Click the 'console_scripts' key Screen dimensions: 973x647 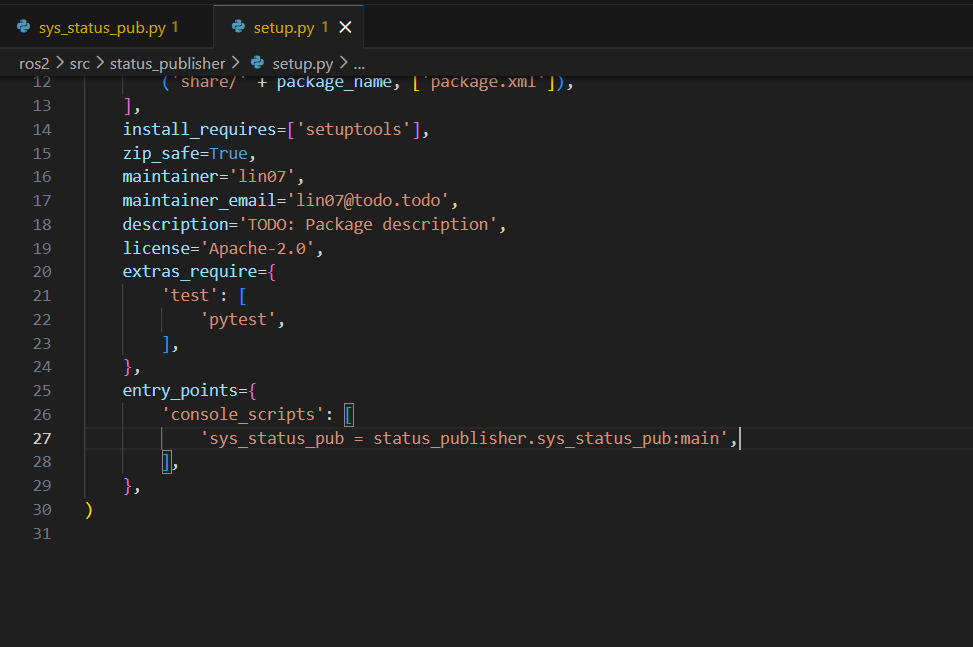tap(243, 414)
